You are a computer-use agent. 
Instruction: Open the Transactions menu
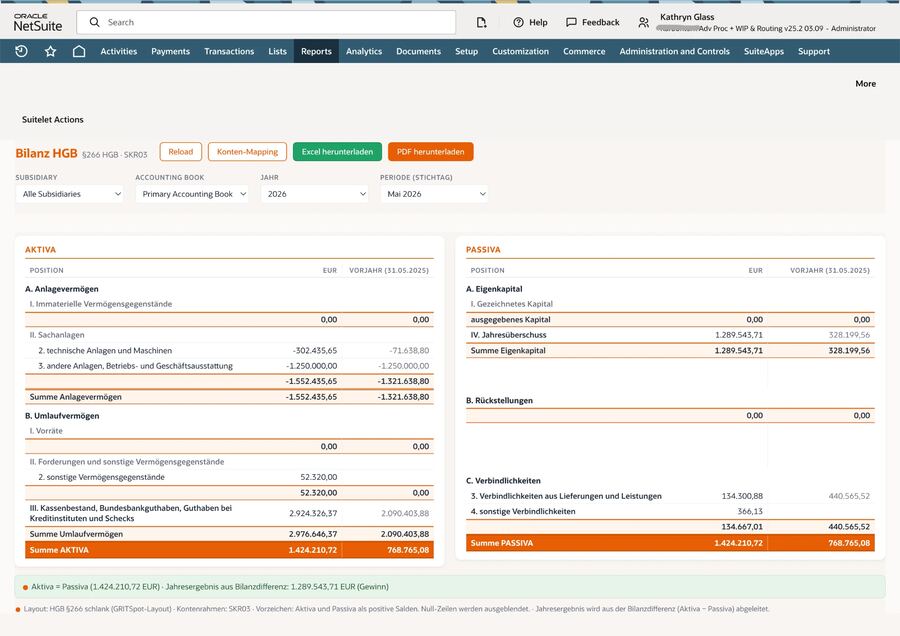229,51
